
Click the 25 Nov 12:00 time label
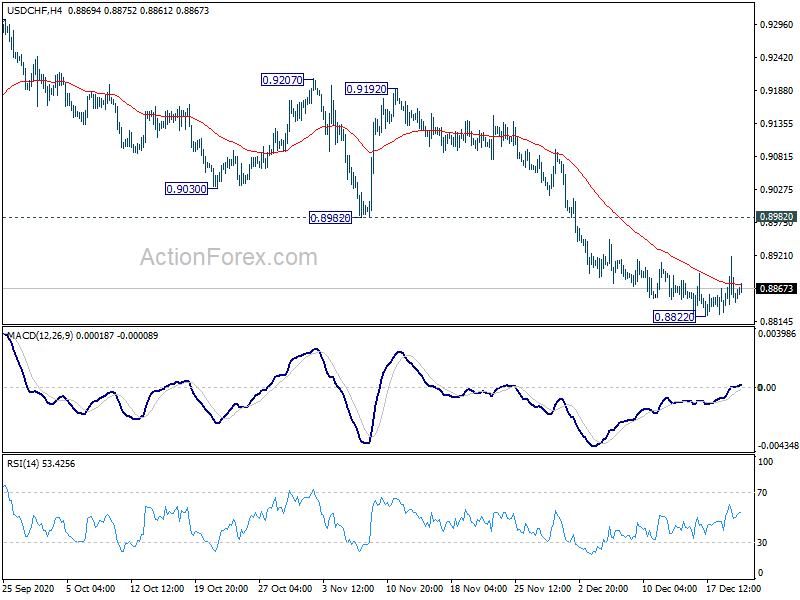542,588
